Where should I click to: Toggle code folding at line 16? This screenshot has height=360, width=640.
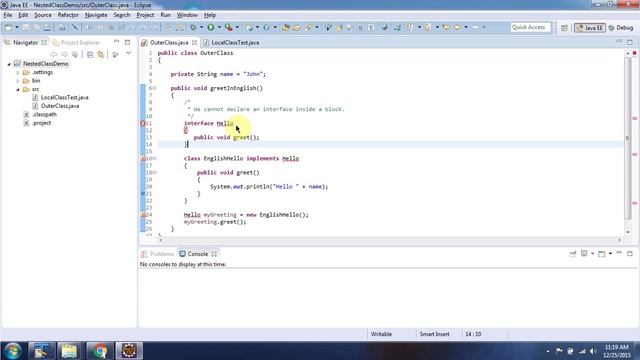(x=155, y=158)
